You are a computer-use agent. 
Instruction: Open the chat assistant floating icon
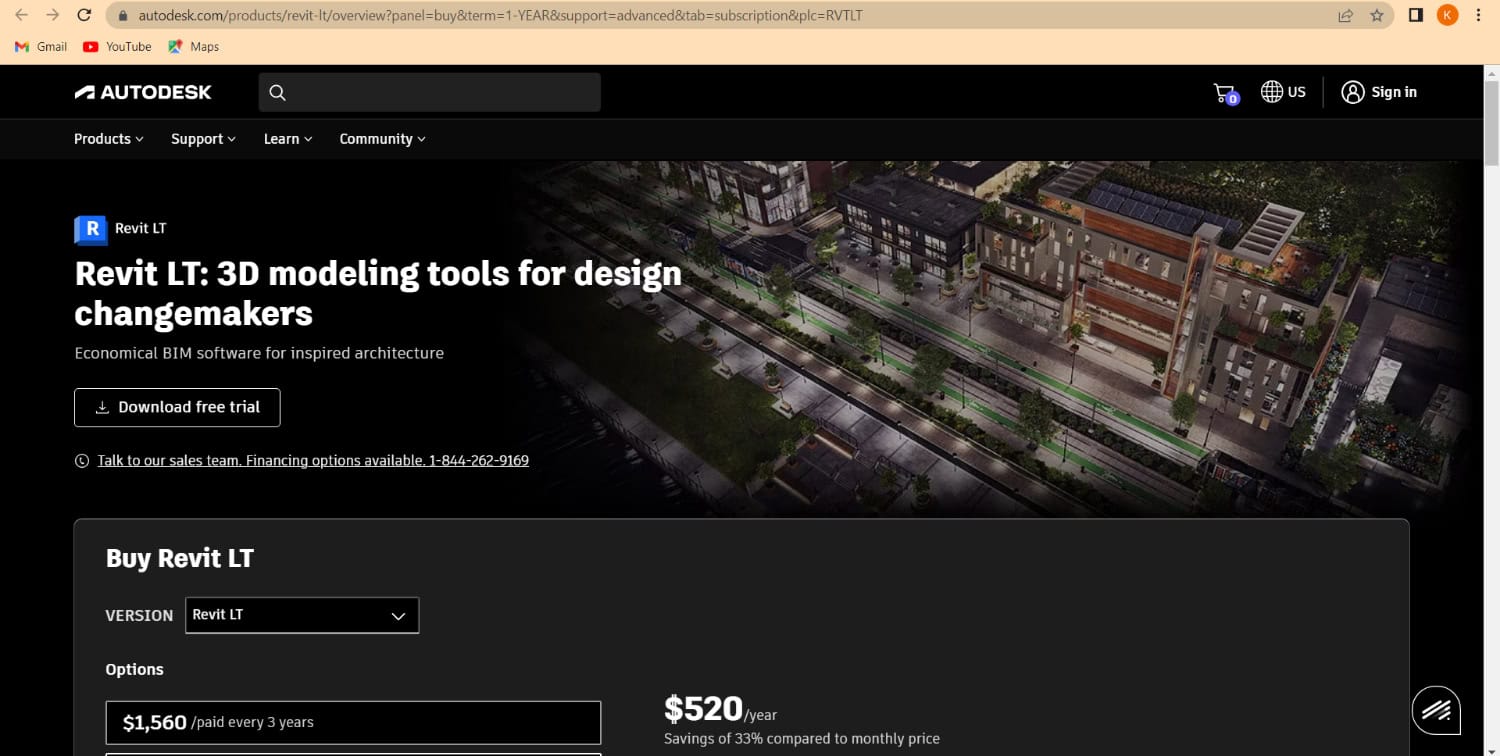pos(1437,711)
